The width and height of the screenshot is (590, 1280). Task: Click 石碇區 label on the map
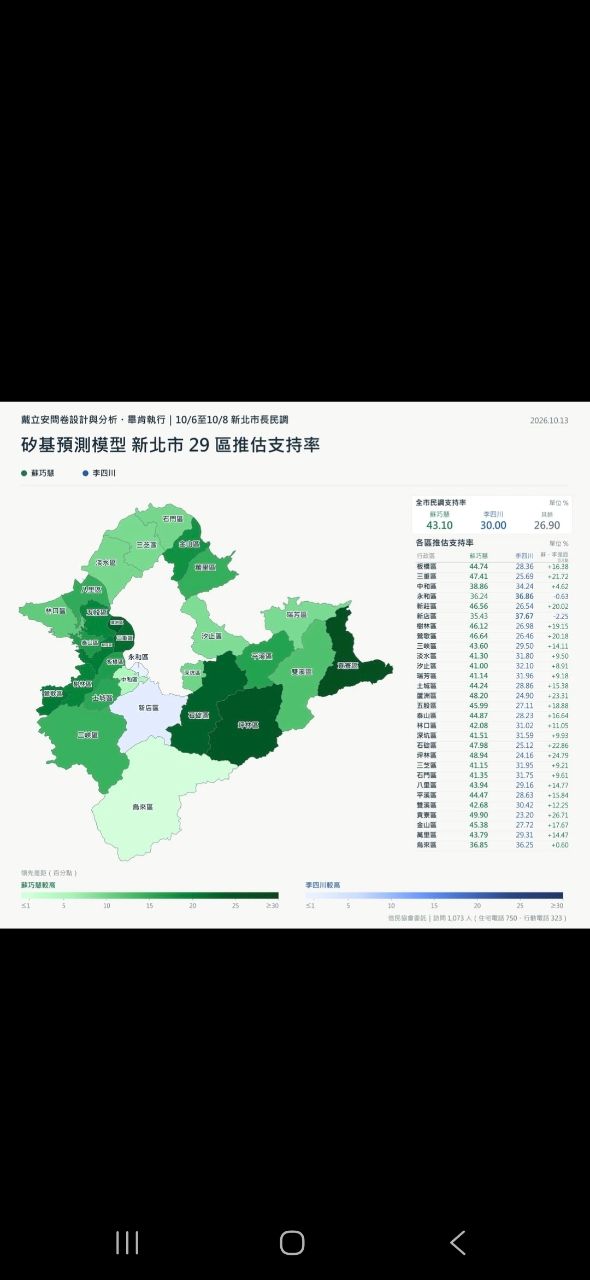pyautogui.click(x=199, y=715)
